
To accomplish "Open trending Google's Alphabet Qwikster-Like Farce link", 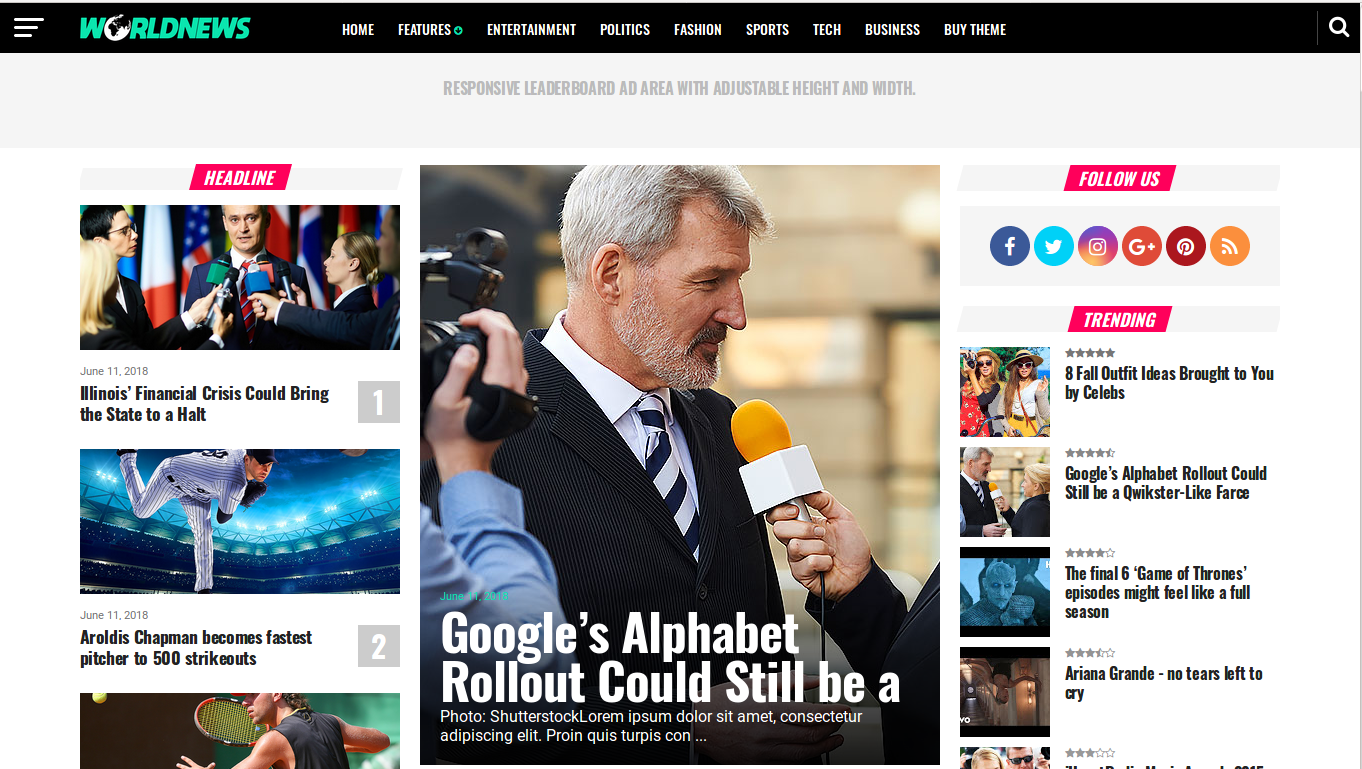I will coord(1166,483).
